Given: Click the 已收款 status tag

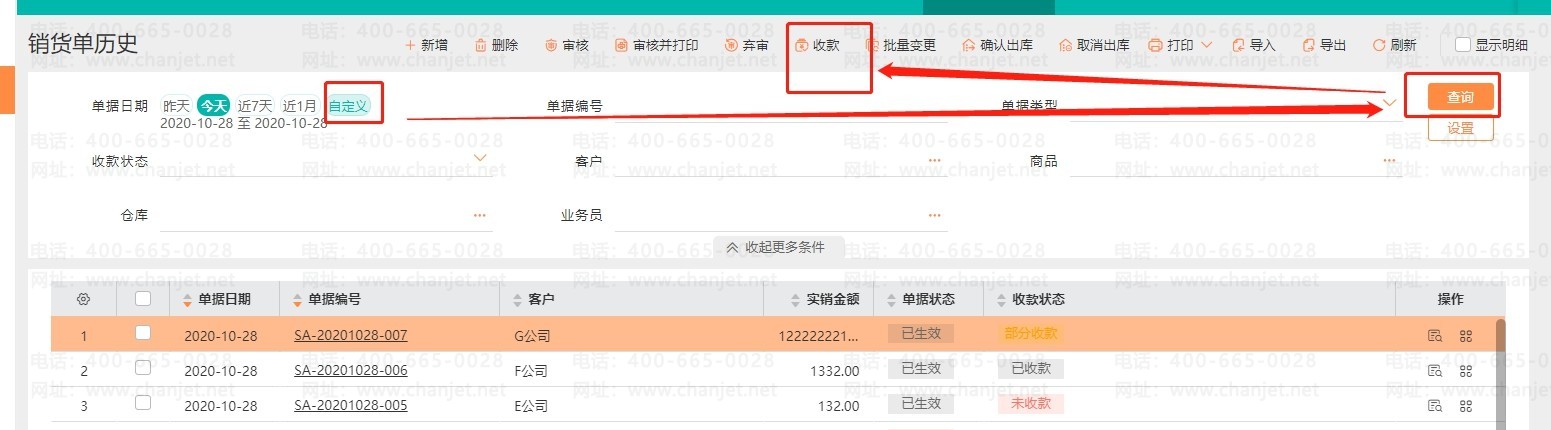Looking at the screenshot, I should coord(1030,368).
